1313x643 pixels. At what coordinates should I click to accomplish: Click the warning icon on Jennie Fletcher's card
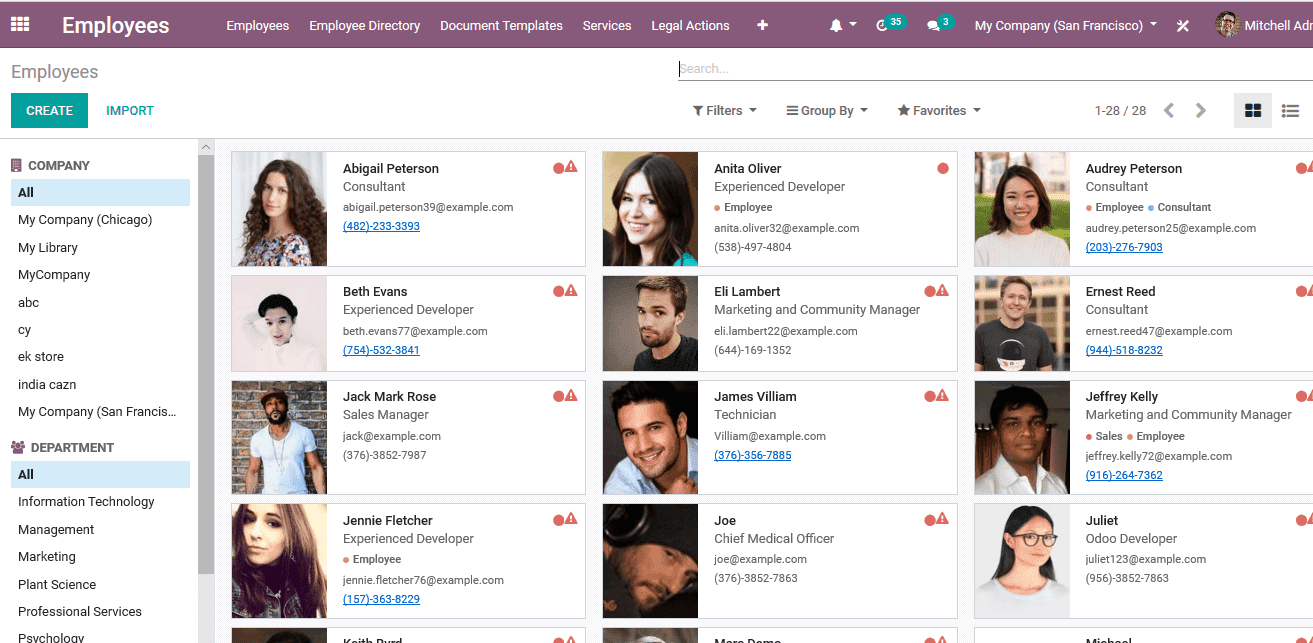coord(571,518)
